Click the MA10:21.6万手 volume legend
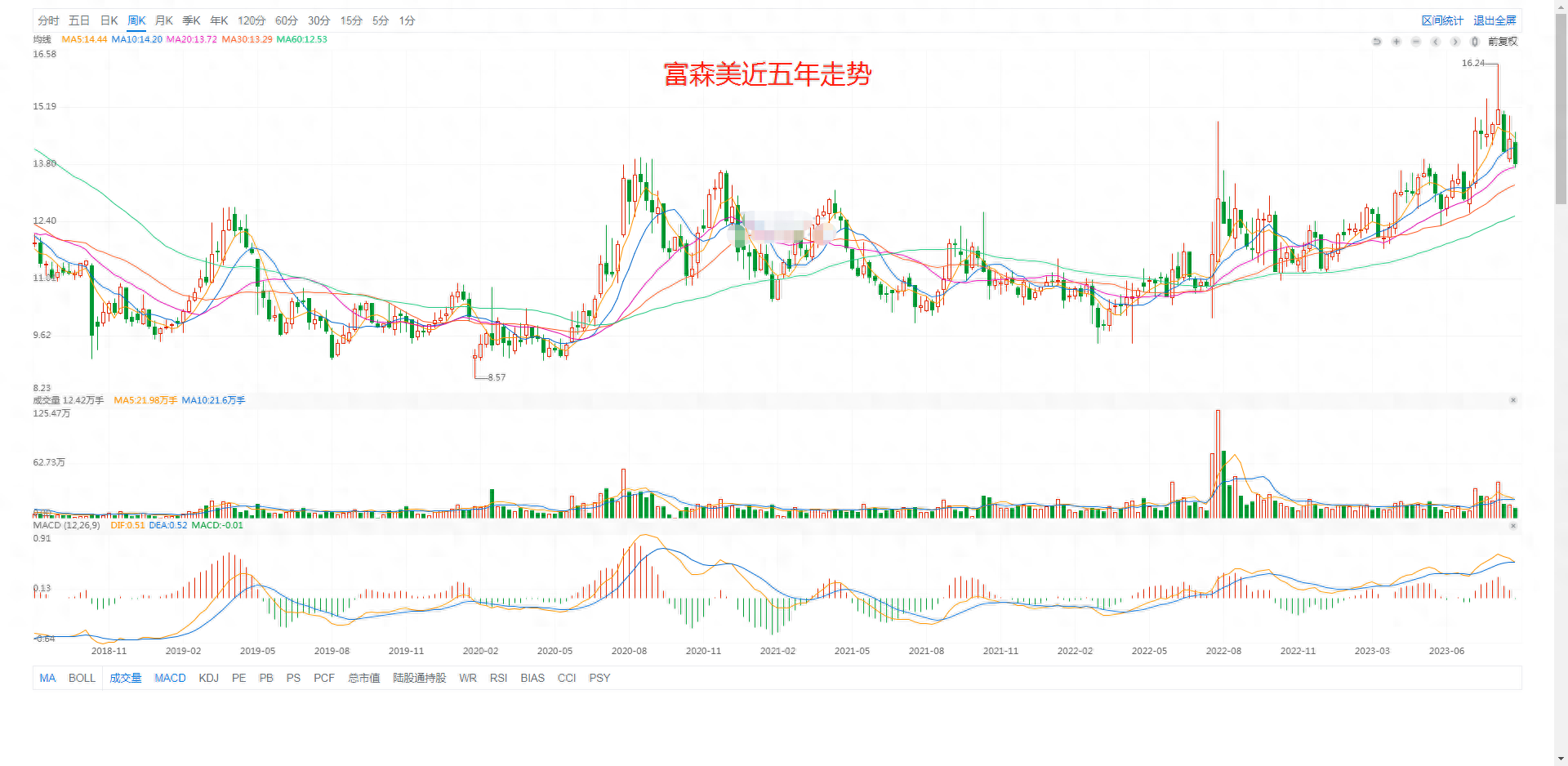The height and width of the screenshot is (766, 1568). pos(213,400)
